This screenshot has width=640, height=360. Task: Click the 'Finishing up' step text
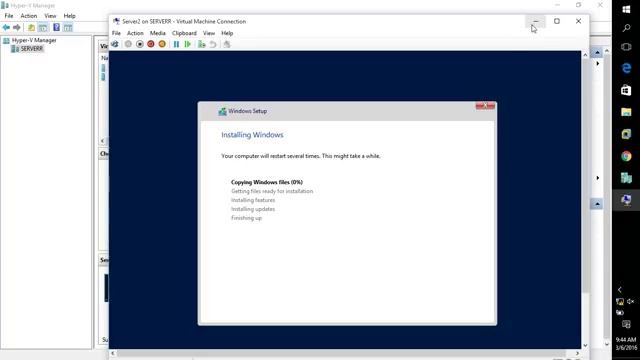[247, 218]
